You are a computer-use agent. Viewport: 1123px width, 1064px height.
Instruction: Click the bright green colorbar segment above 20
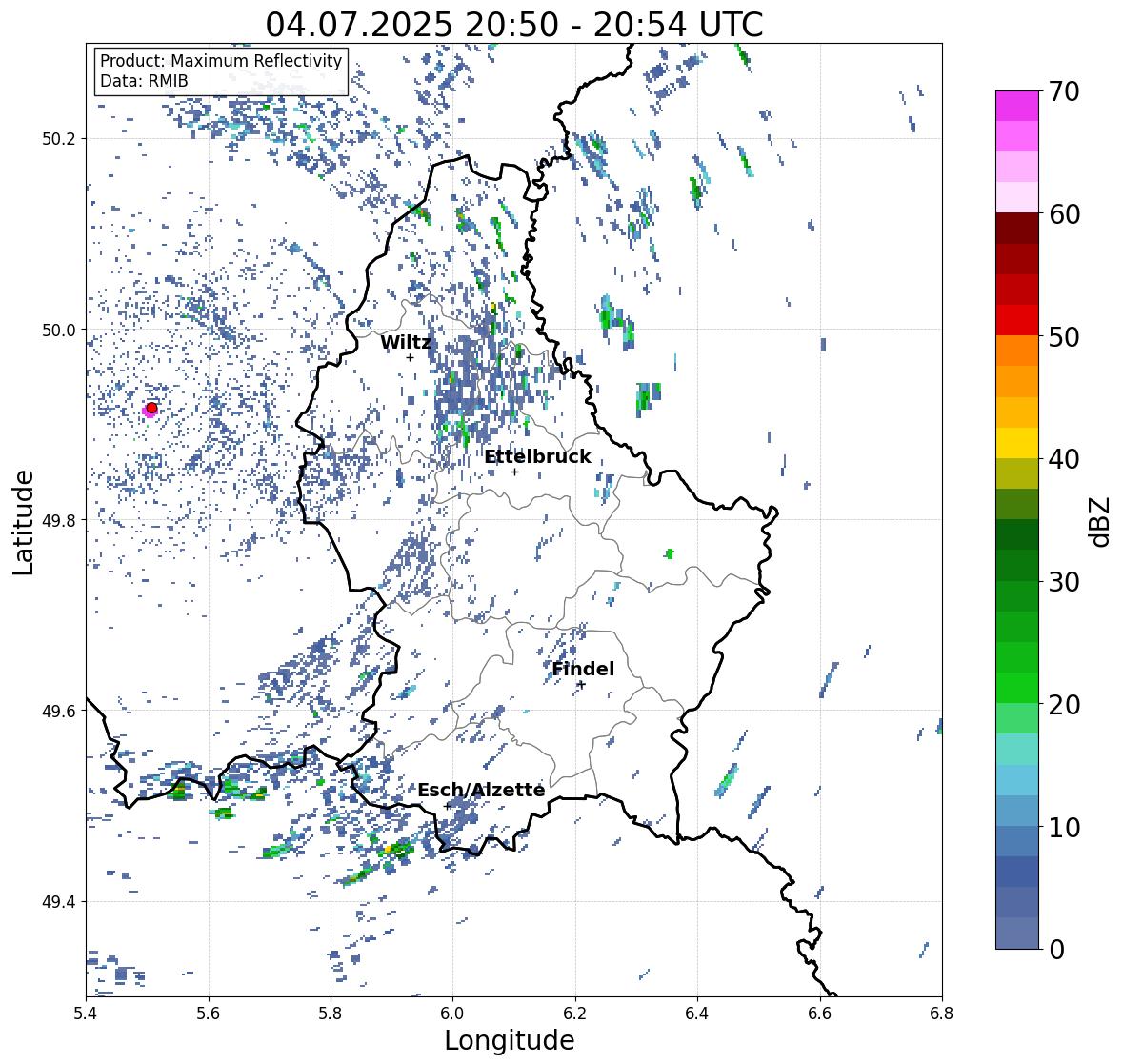point(1017,688)
